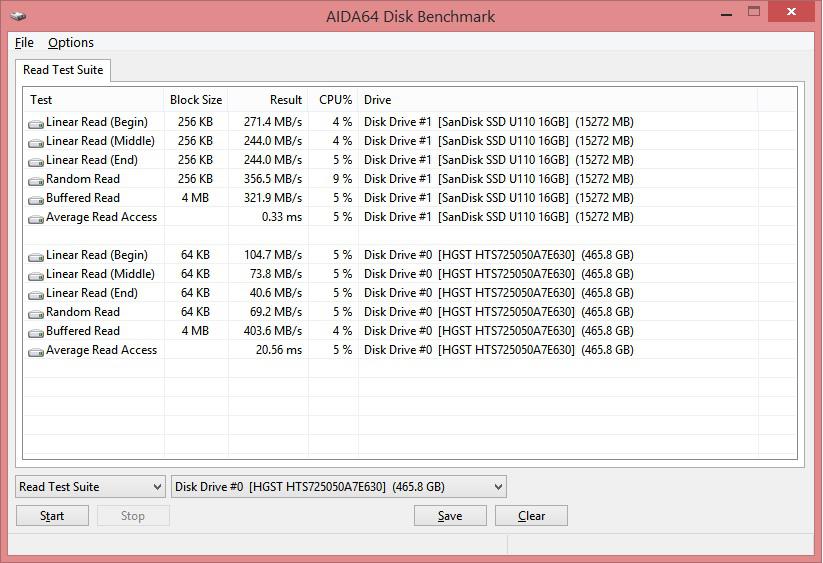
Task: Select the 40.6 MB/s result cell
Action: (x=276, y=293)
